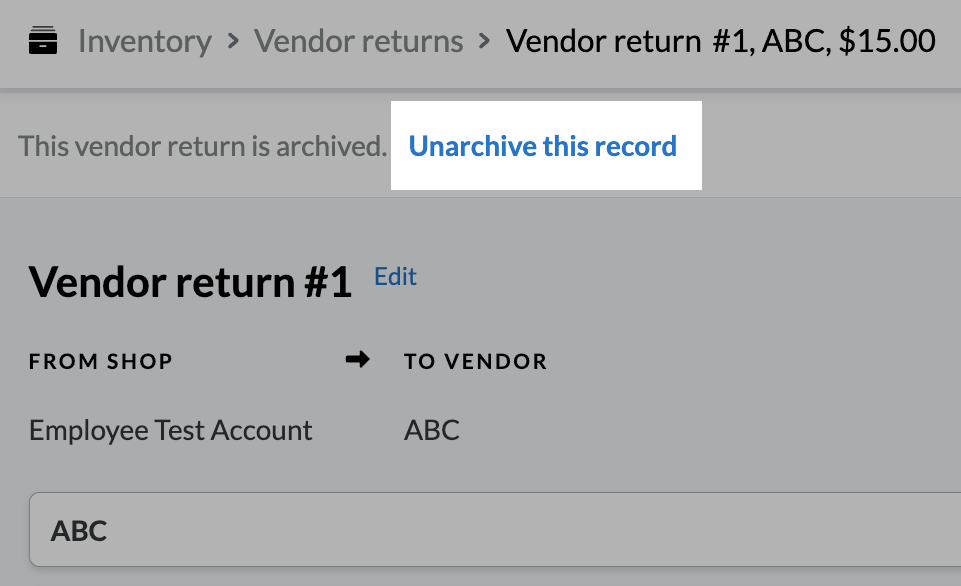This screenshot has width=961, height=586.
Task: Select the Employee Test Account shop name
Action: point(170,431)
